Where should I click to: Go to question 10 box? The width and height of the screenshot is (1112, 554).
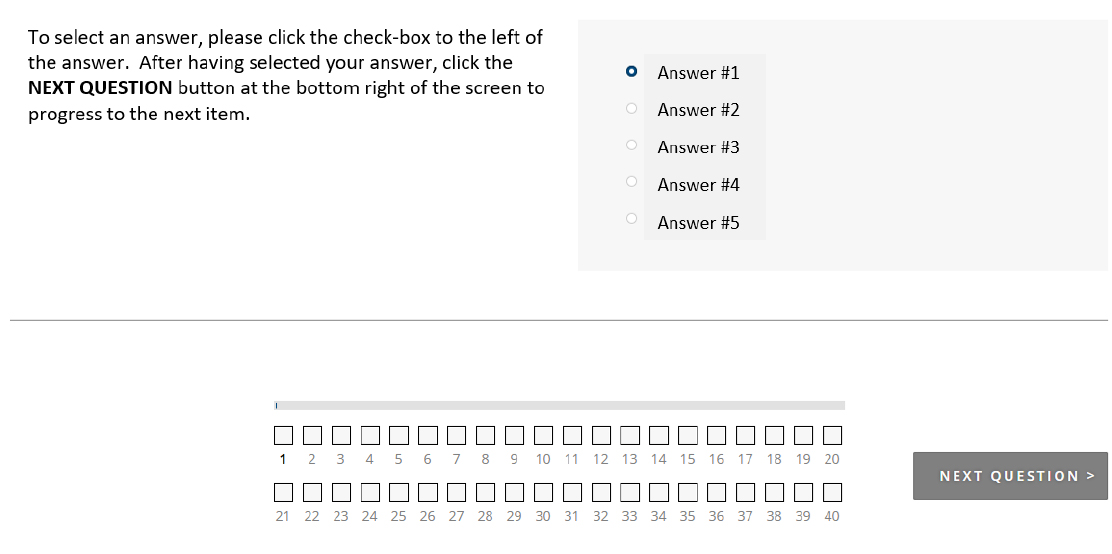coord(543,435)
